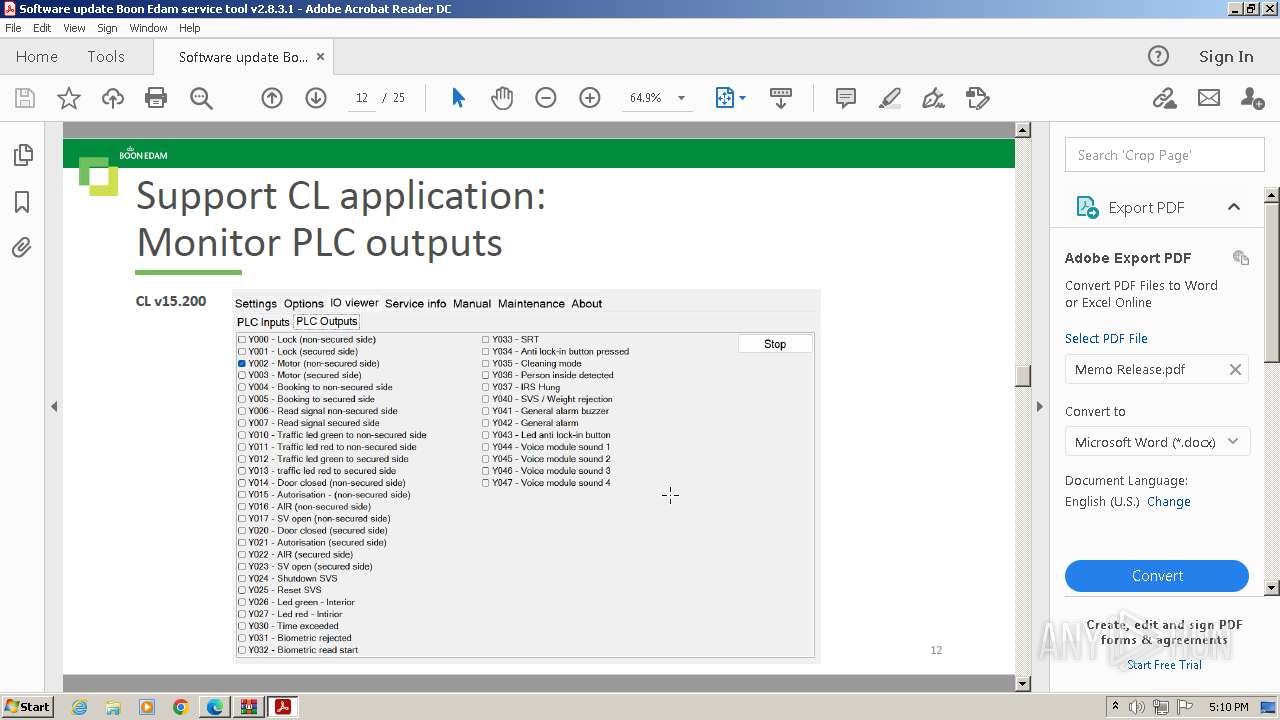Click the document vertical scrollbar thumb
Image resolution: width=1280 pixels, height=720 pixels.
click(x=1022, y=376)
